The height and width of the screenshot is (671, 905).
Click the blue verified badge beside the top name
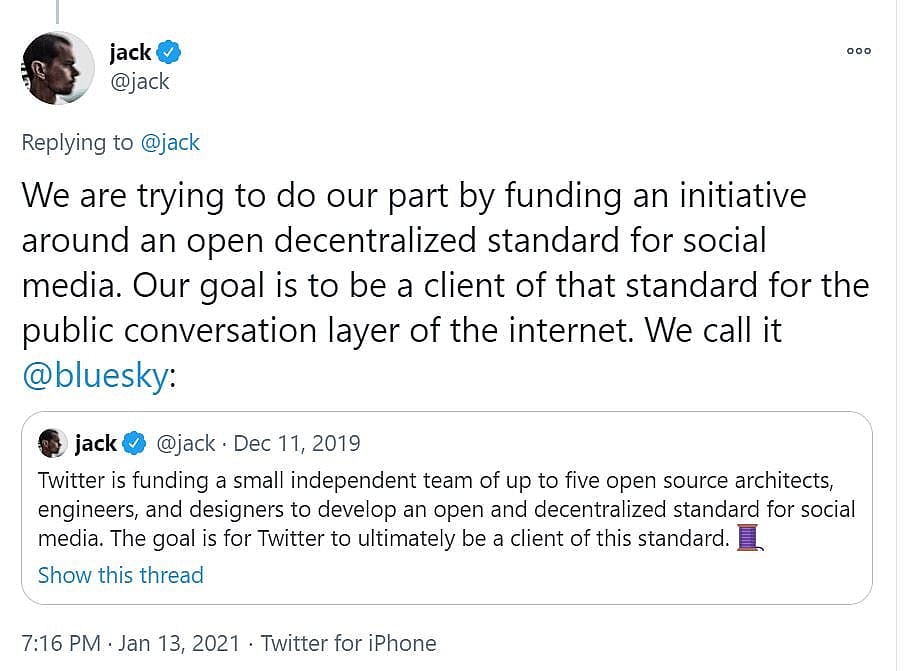pyautogui.click(x=169, y=51)
